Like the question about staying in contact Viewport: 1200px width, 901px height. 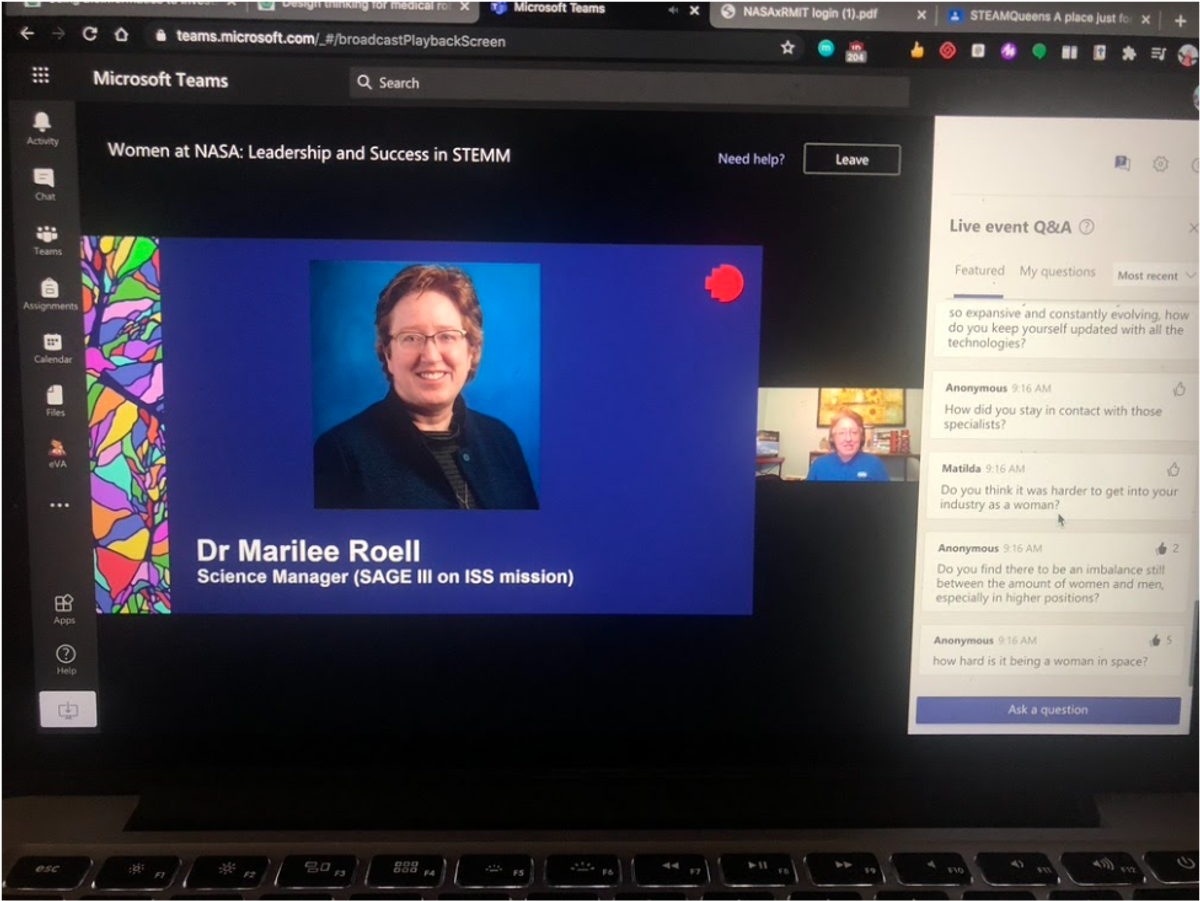click(1179, 388)
